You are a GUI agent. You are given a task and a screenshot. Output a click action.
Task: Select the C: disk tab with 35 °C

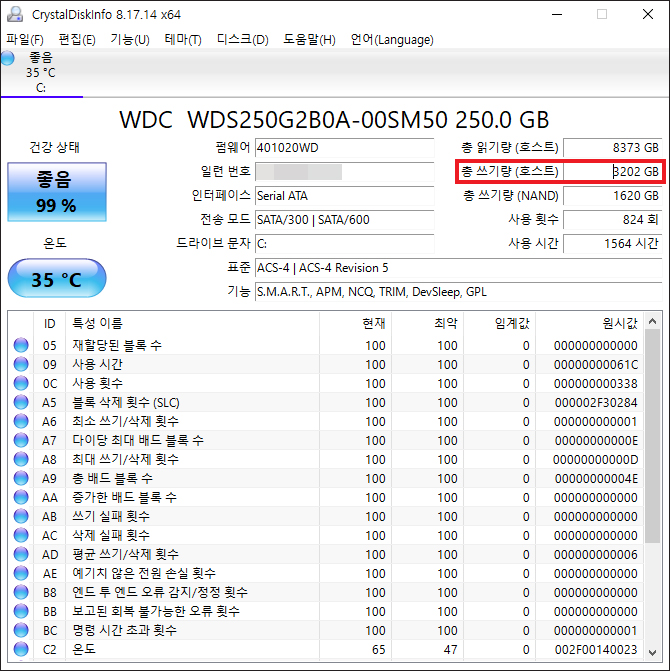point(42,72)
